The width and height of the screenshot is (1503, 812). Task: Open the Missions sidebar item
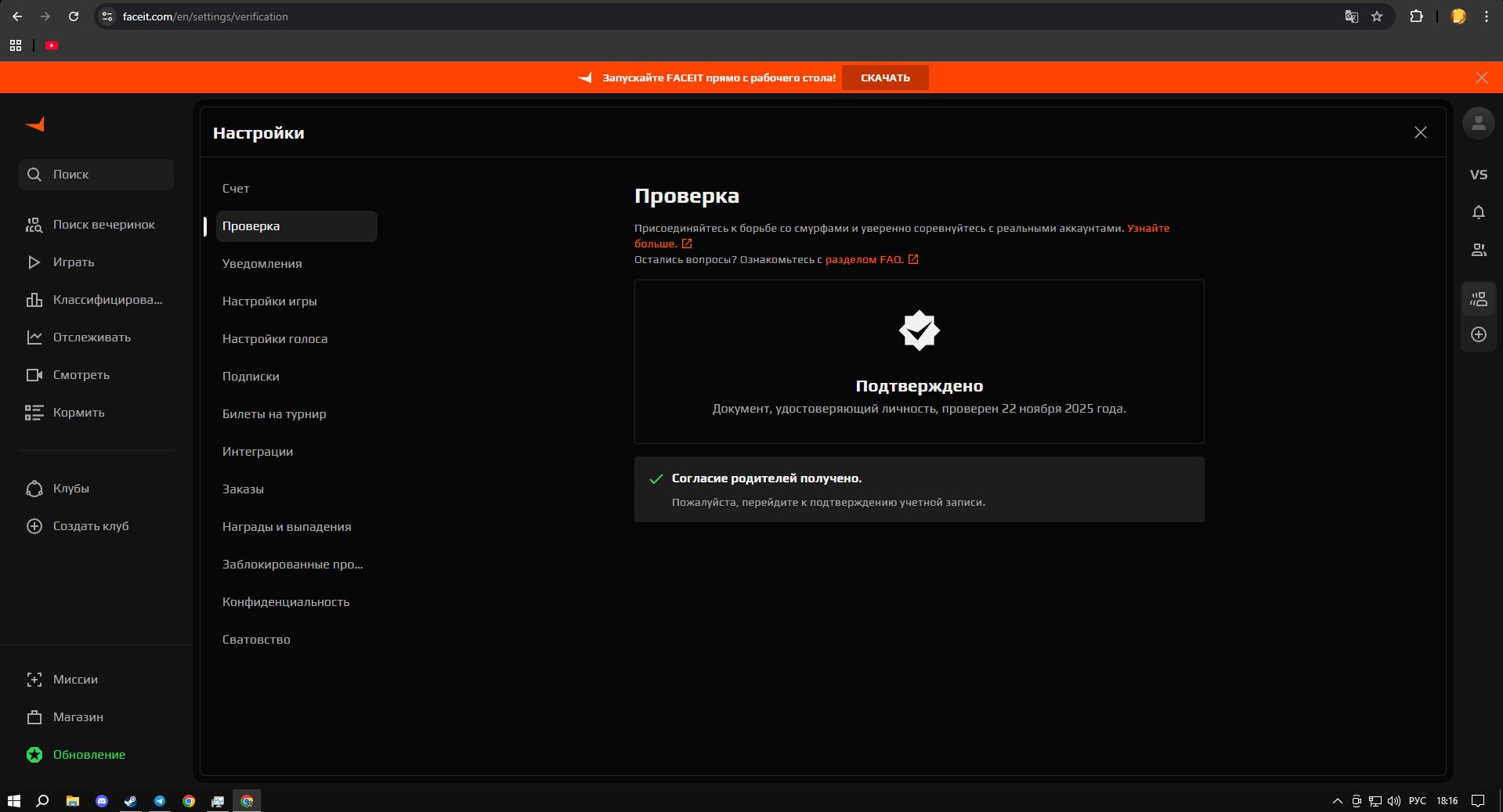coord(74,680)
